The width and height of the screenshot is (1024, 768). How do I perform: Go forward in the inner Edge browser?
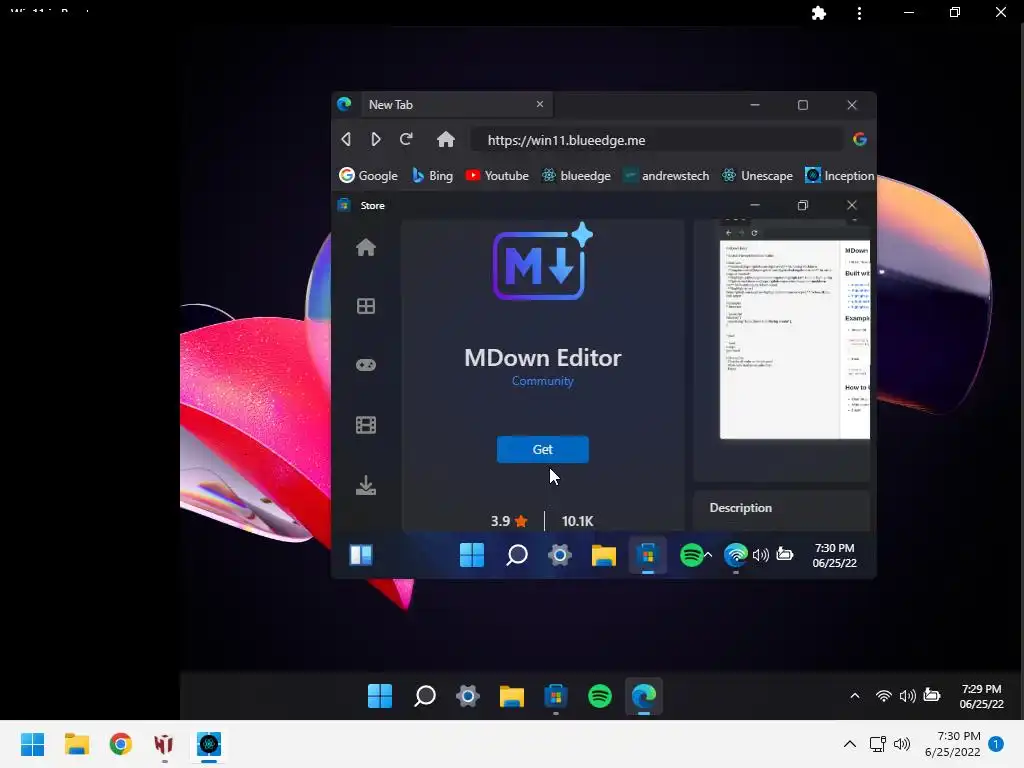pyautogui.click(x=376, y=139)
